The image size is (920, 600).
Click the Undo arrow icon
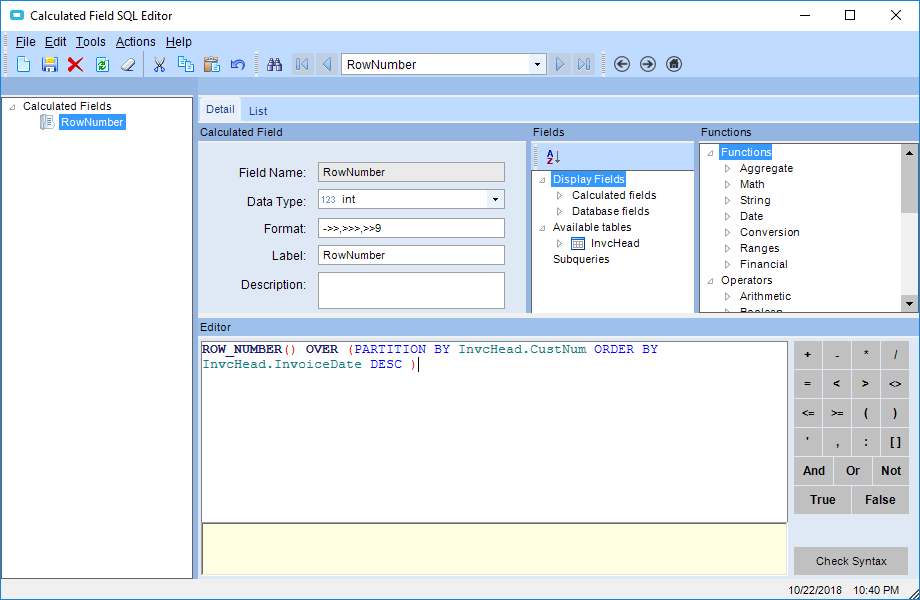pyautogui.click(x=238, y=64)
